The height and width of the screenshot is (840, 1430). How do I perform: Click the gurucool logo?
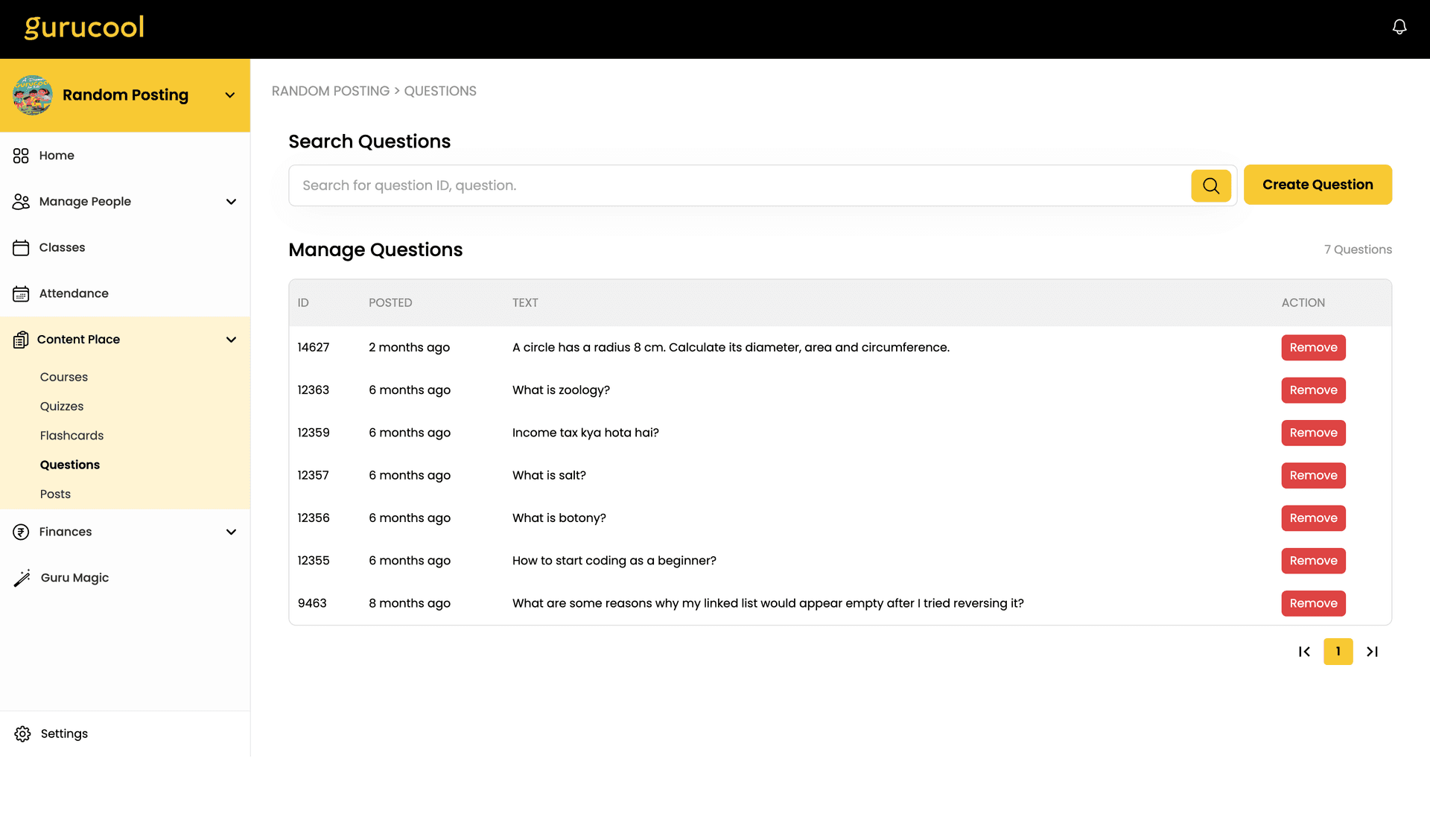84,28
